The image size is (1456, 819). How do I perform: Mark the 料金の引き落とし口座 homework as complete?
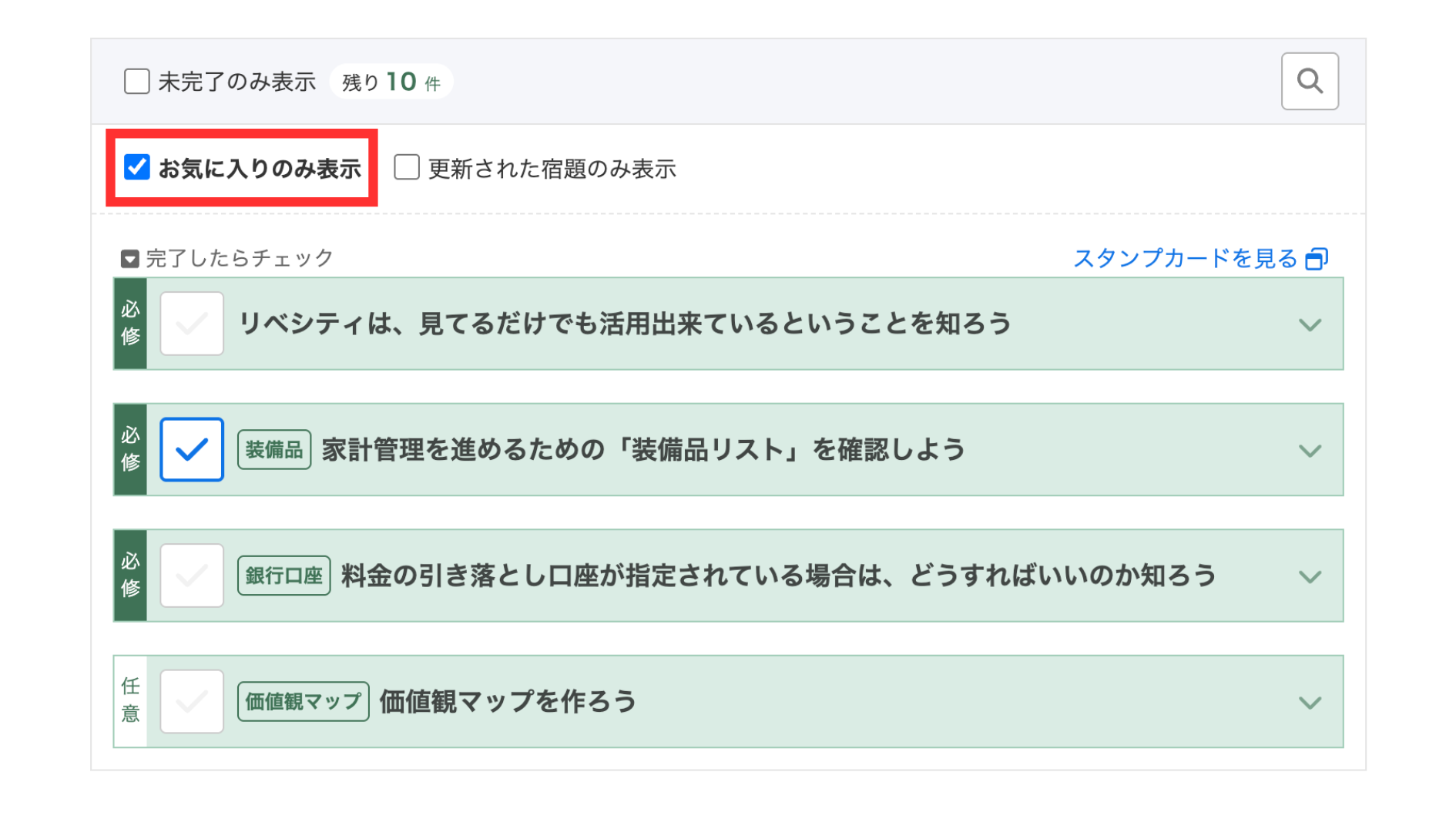click(192, 576)
